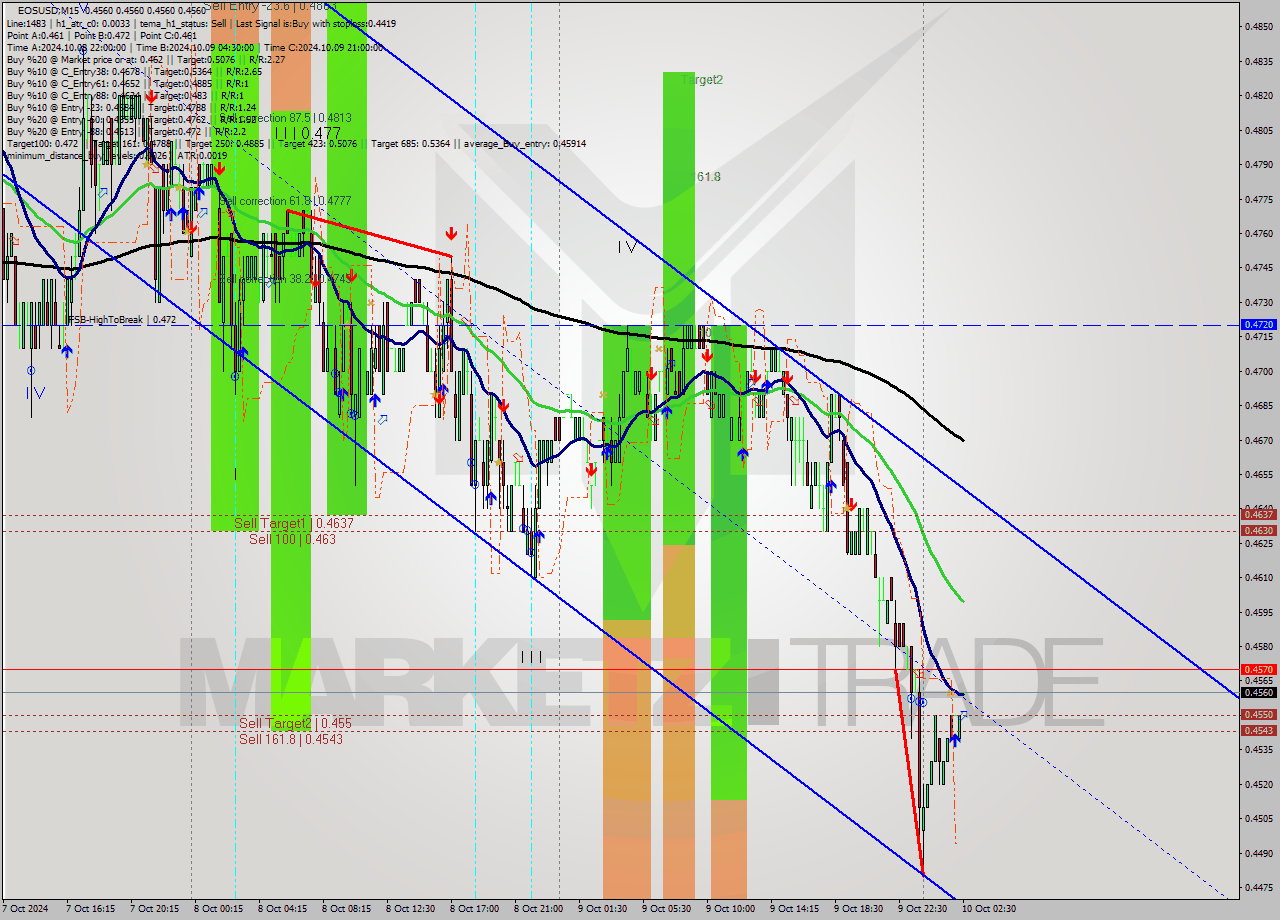Click the '9 Oct 18:30' time label
Viewport: 1280px width, 920px height.
click(x=858, y=909)
